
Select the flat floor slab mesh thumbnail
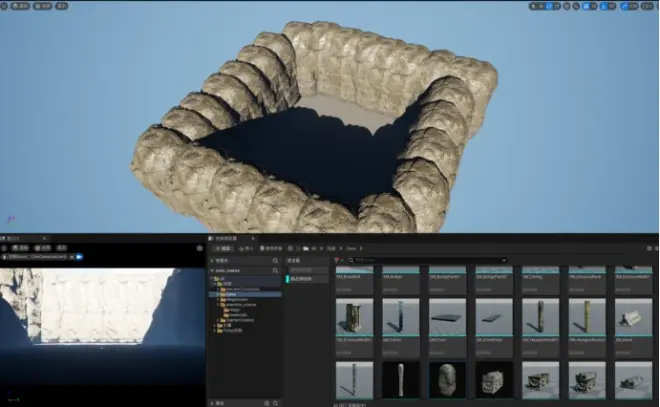tap(448, 318)
